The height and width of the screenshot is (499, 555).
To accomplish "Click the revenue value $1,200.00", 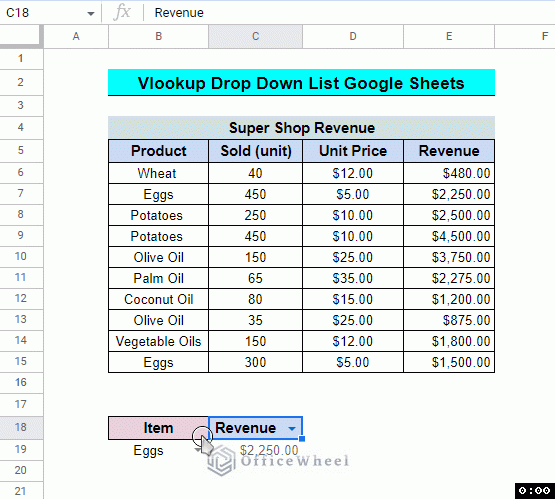I will point(449,299).
